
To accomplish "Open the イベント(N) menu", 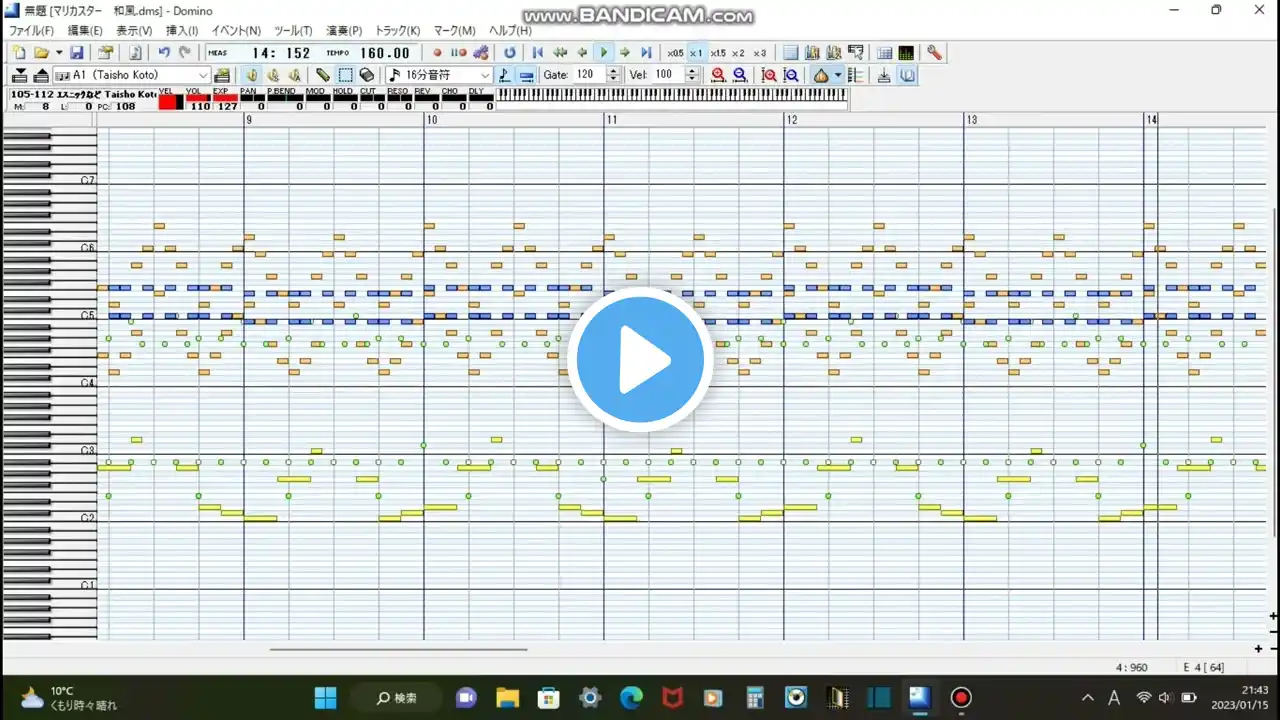I will (x=236, y=31).
